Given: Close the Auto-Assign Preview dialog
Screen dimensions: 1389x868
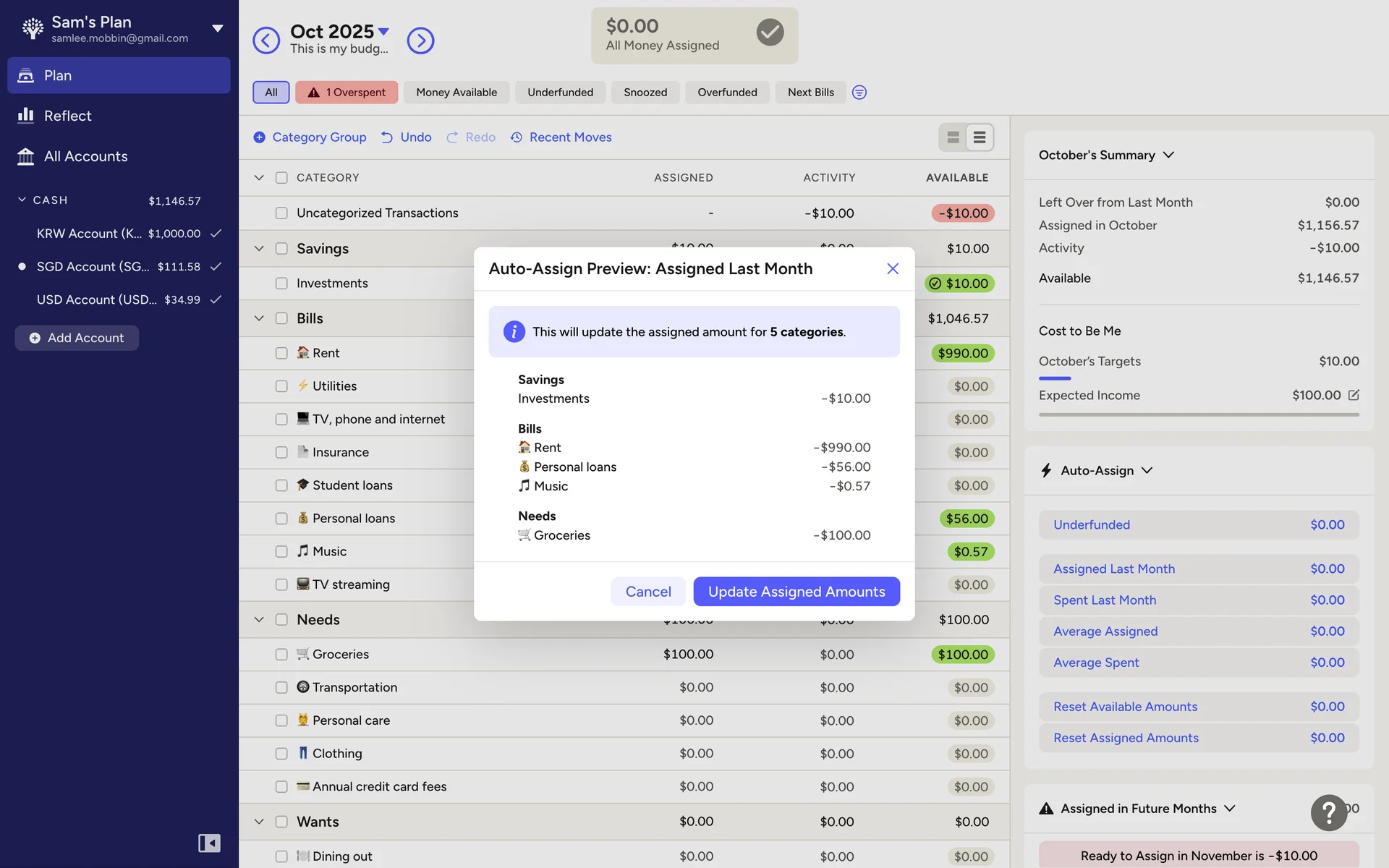Looking at the screenshot, I should click(892, 268).
